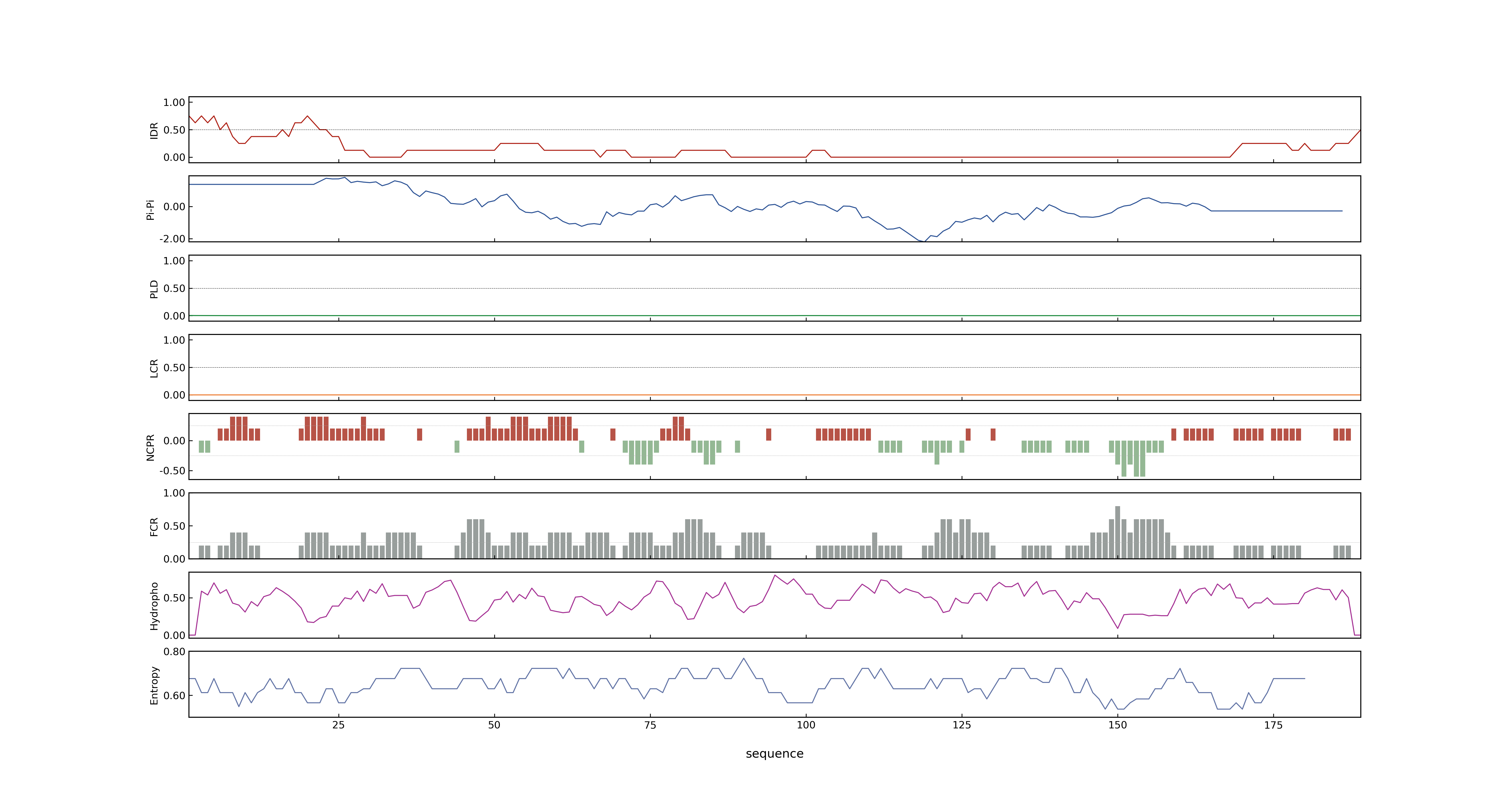Select x-axis tick label 100

pyautogui.click(x=806, y=726)
